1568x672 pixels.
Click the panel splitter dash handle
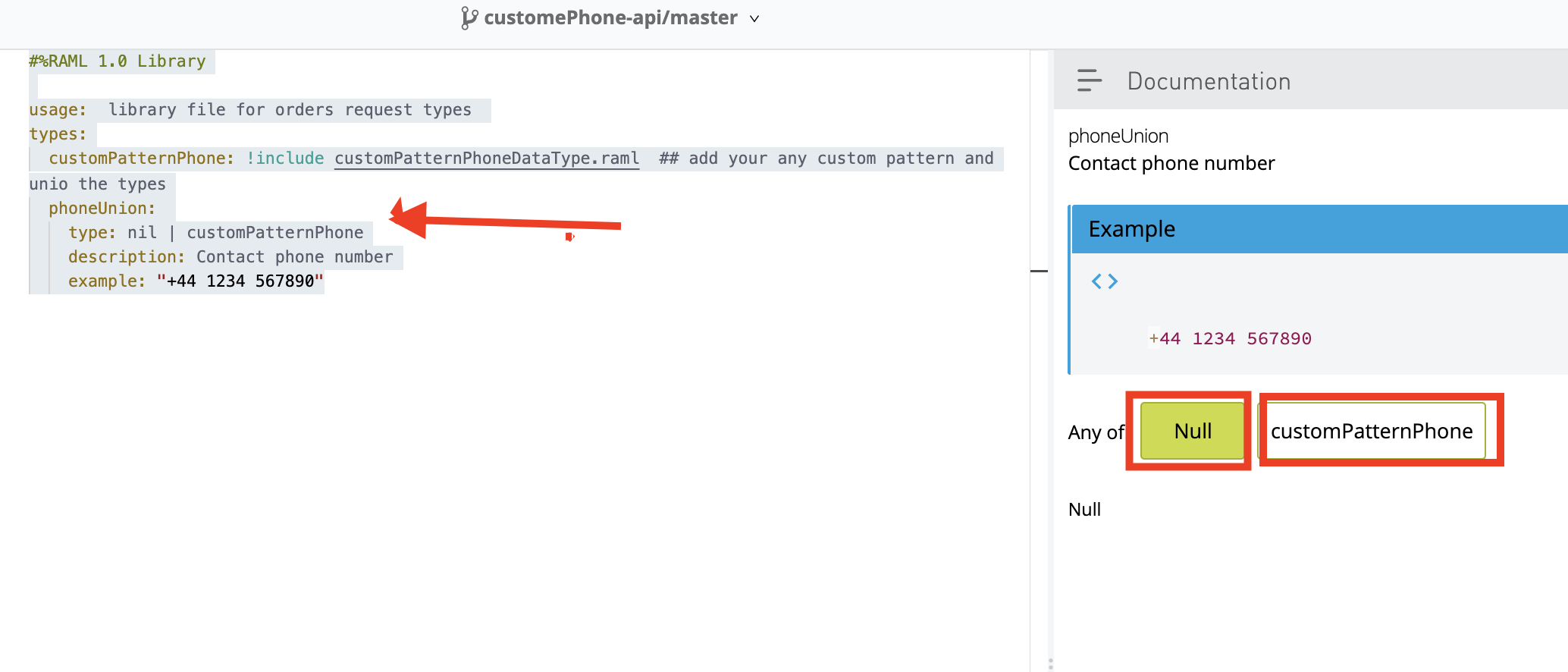pos(1039,271)
